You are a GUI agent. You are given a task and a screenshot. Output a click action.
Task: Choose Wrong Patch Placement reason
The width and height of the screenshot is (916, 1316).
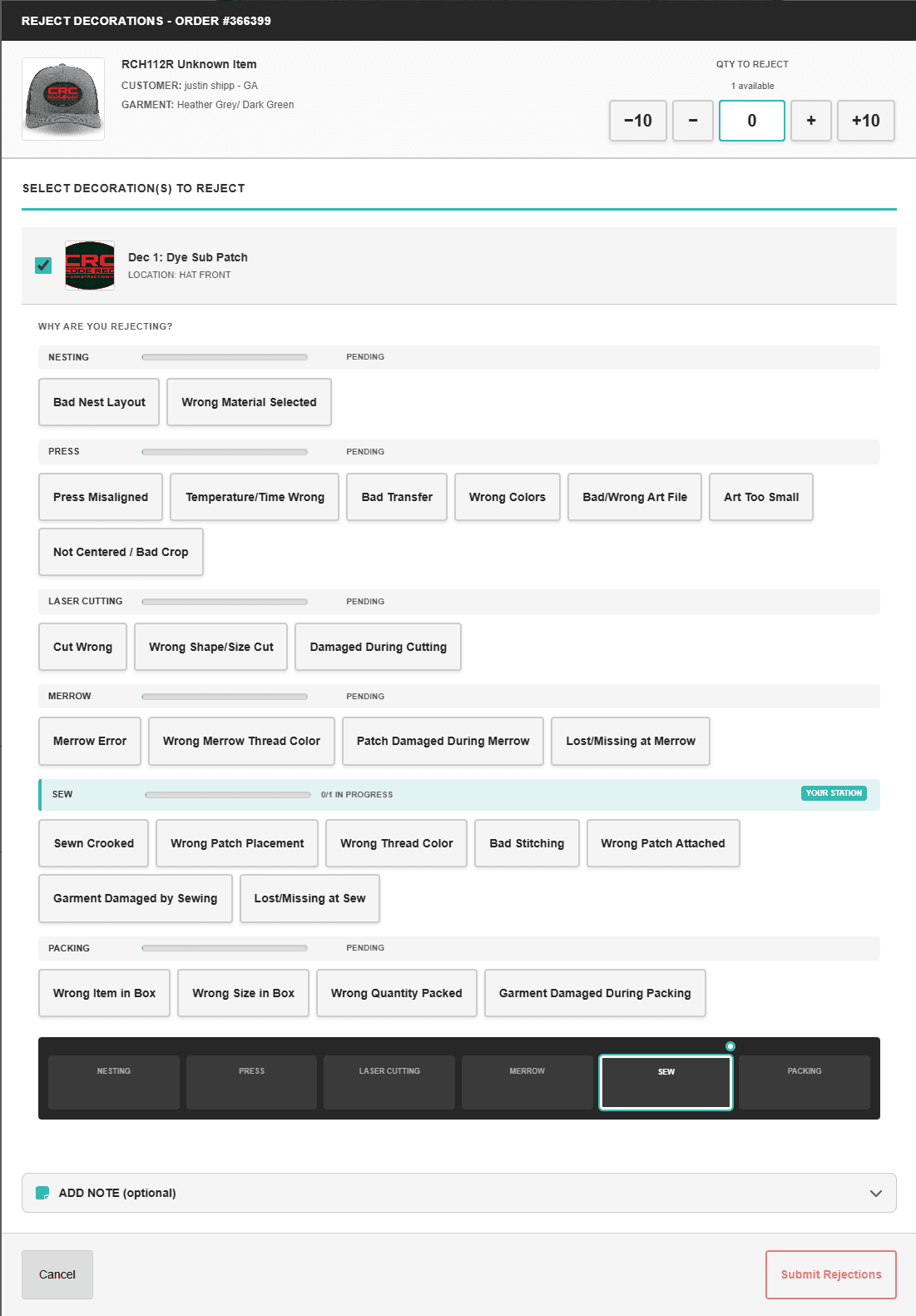[237, 843]
